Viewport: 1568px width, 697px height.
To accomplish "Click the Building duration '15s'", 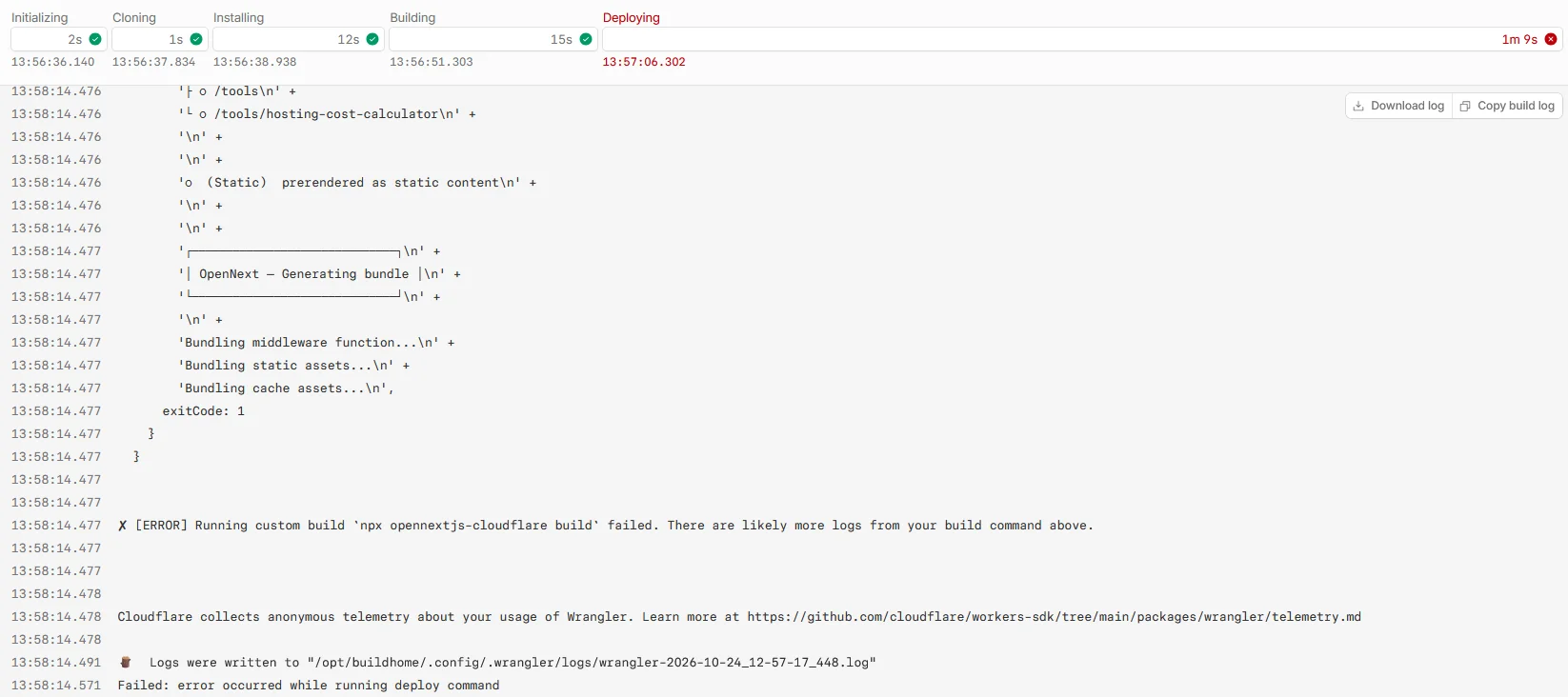I will [x=561, y=39].
